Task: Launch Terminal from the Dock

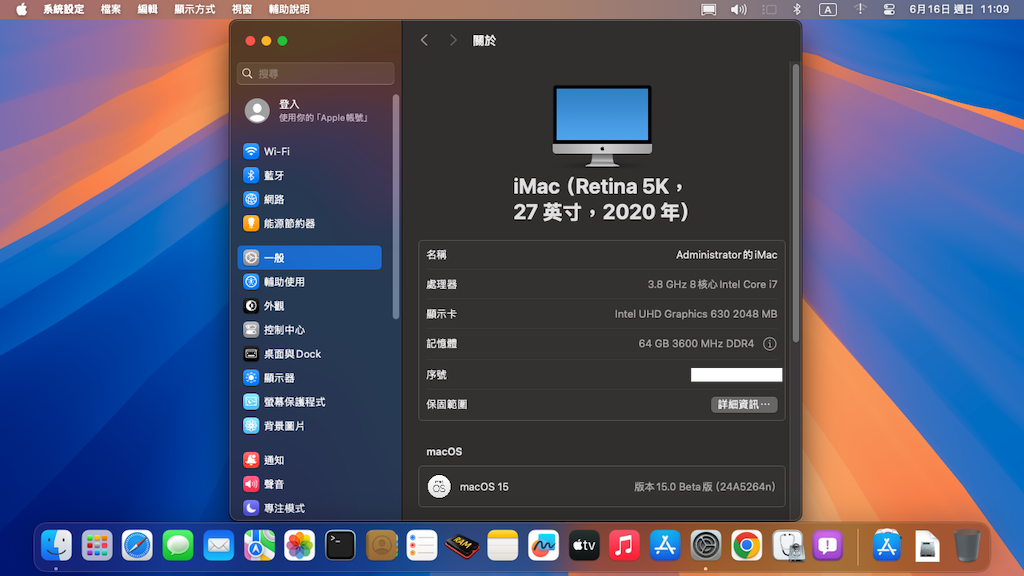Action: (x=340, y=545)
